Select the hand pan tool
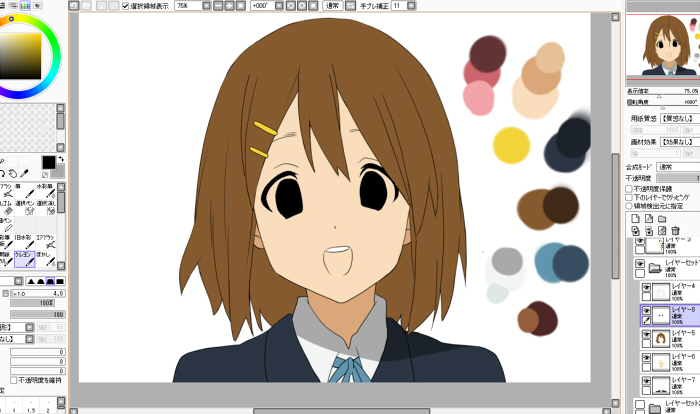 tap(13, 173)
